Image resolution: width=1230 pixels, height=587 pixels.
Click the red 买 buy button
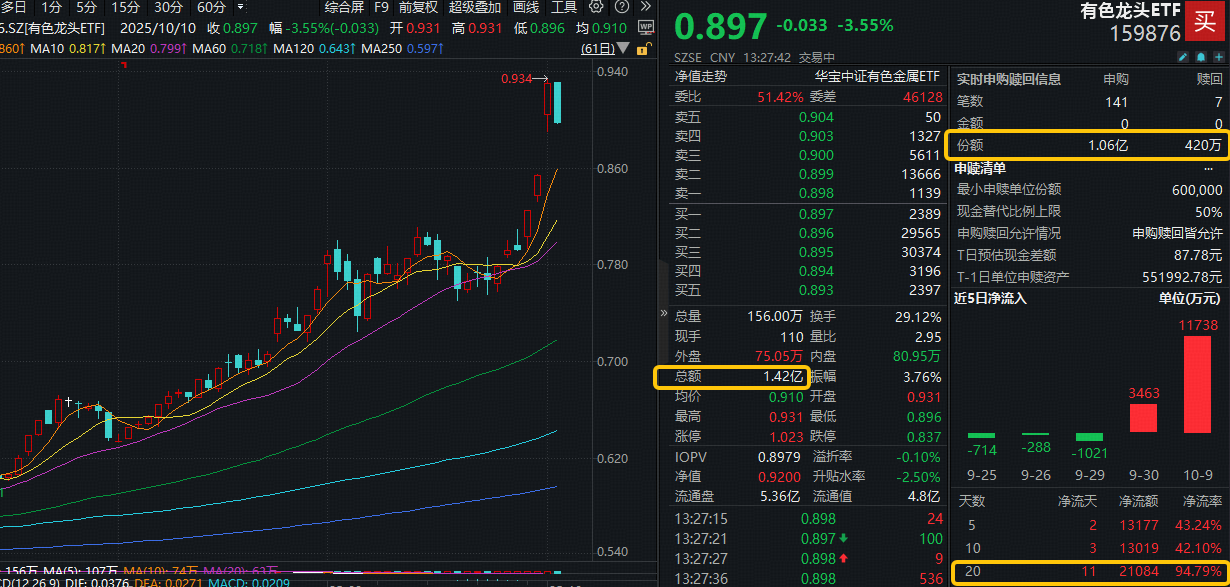point(1206,19)
